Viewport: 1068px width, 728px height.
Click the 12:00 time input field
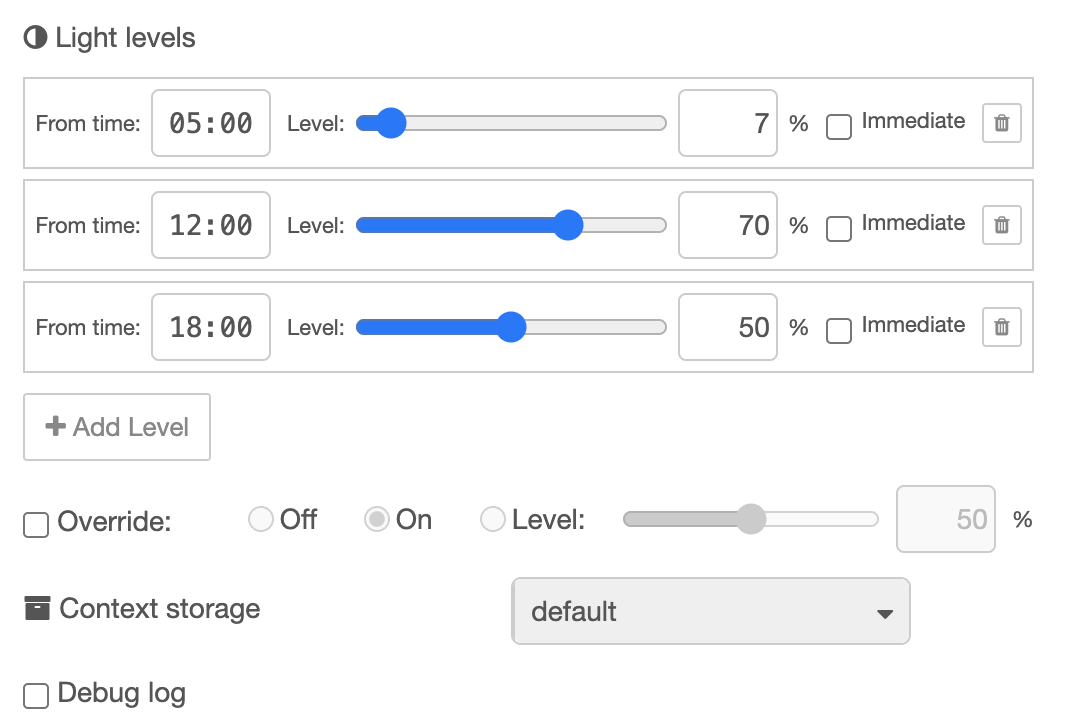click(x=210, y=225)
